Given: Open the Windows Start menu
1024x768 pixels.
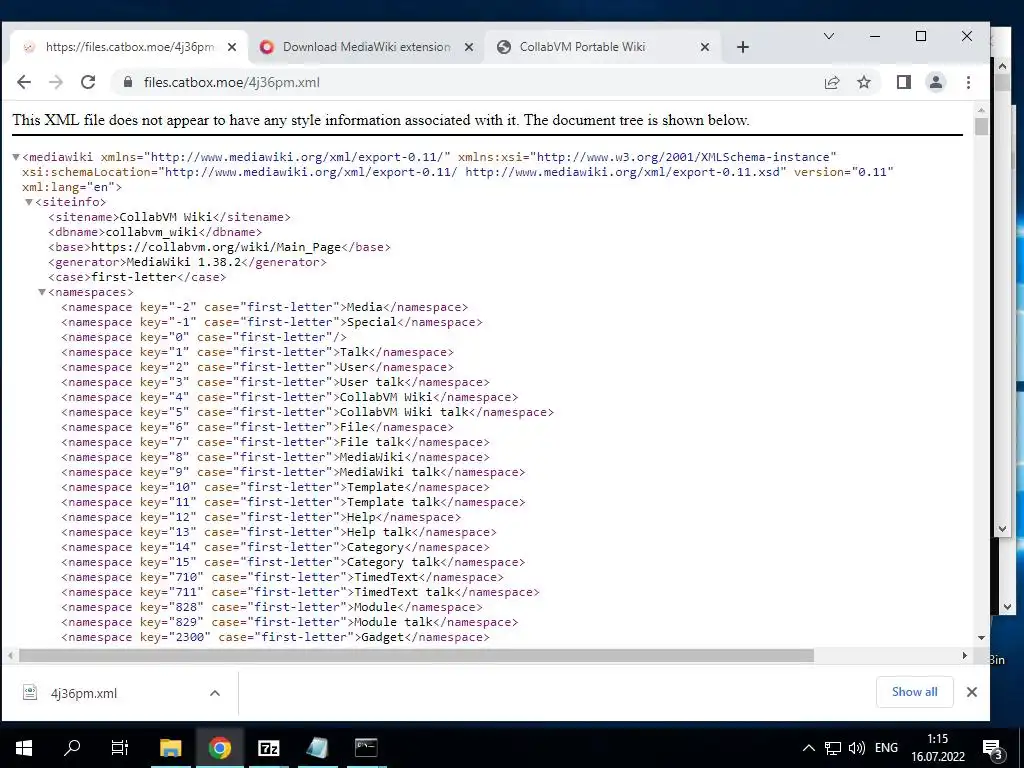Looking at the screenshot, I should pos(24,748).
